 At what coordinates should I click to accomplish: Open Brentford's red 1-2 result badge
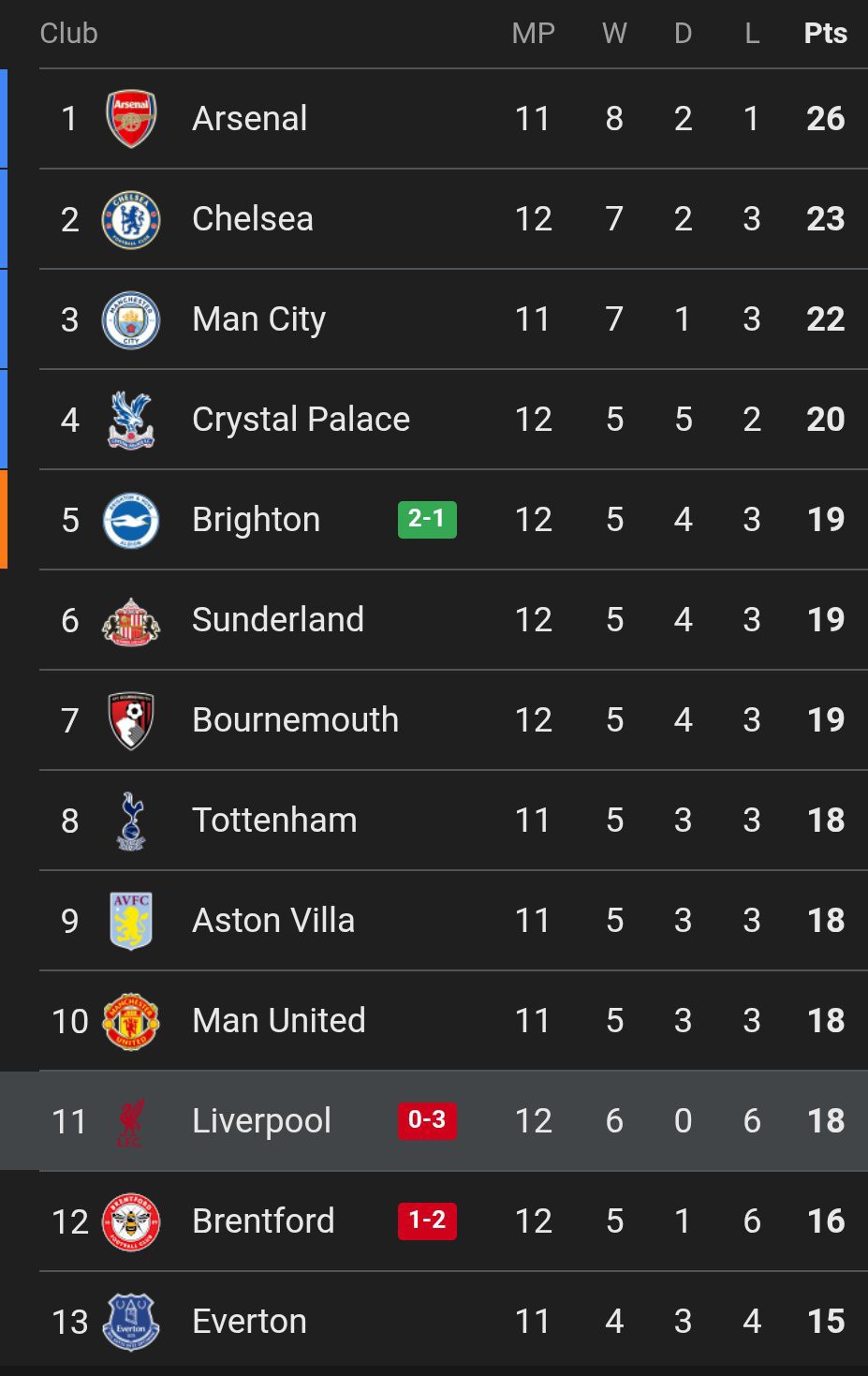click(x=427, y=1221)
